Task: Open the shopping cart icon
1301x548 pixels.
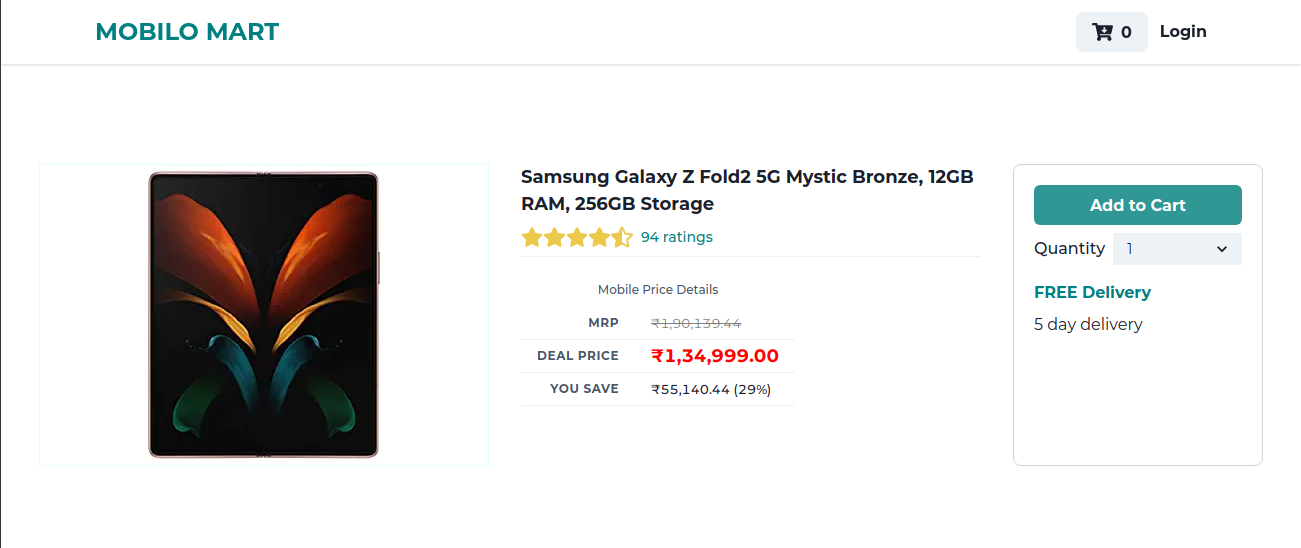Action: coord(1103,32)
